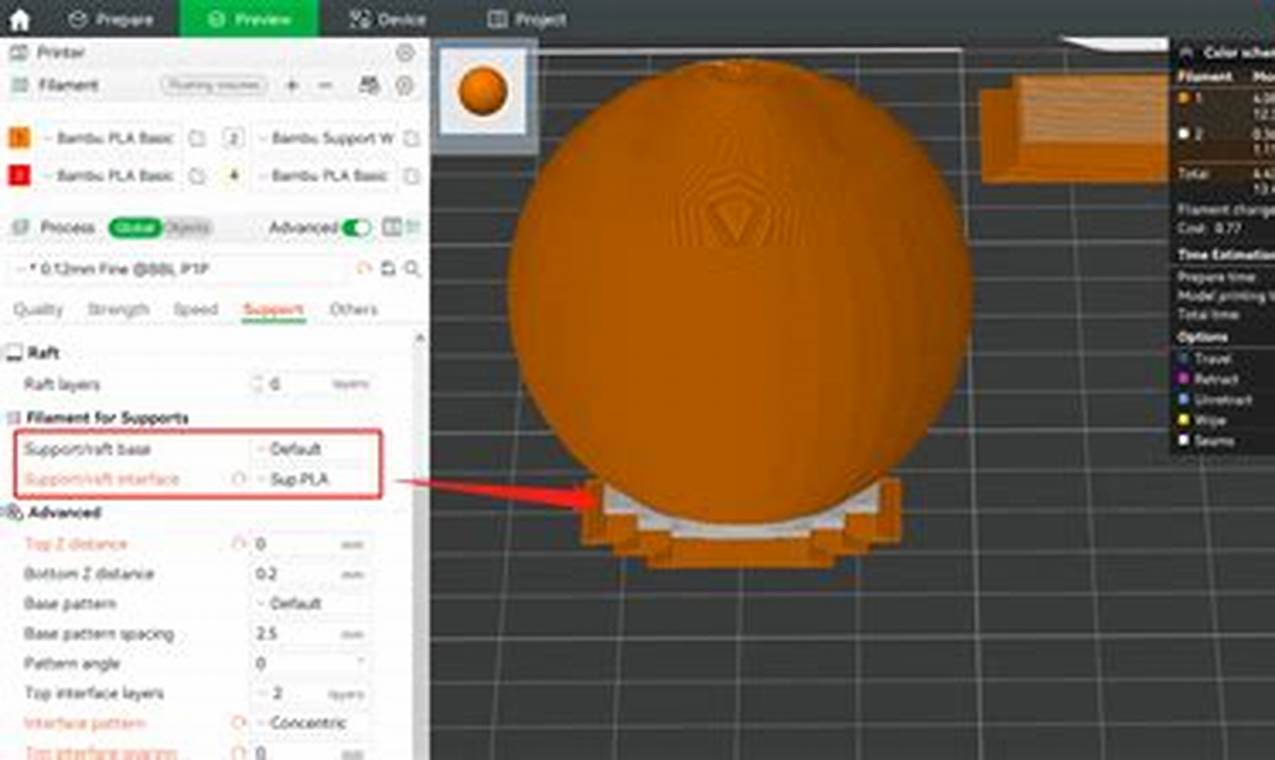Disable the Advanced process toggle
Image resolution: width=1275 pixels, height=760 pixels.
tap(356, 228)
